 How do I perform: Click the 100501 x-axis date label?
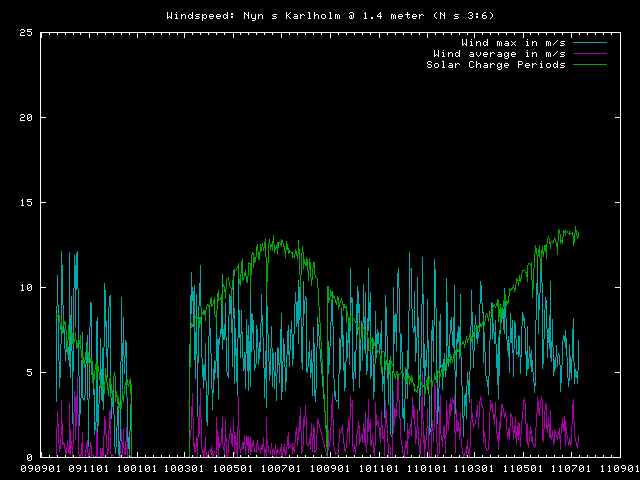[233, 468]
